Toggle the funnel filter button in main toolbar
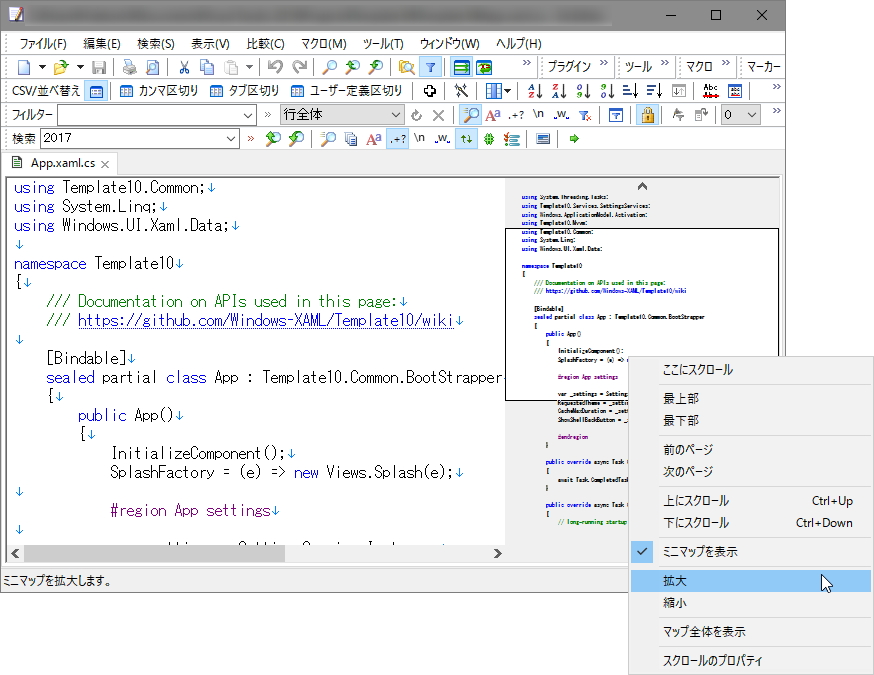Screen dimensions: 874x675 click(x=430, y=67)
